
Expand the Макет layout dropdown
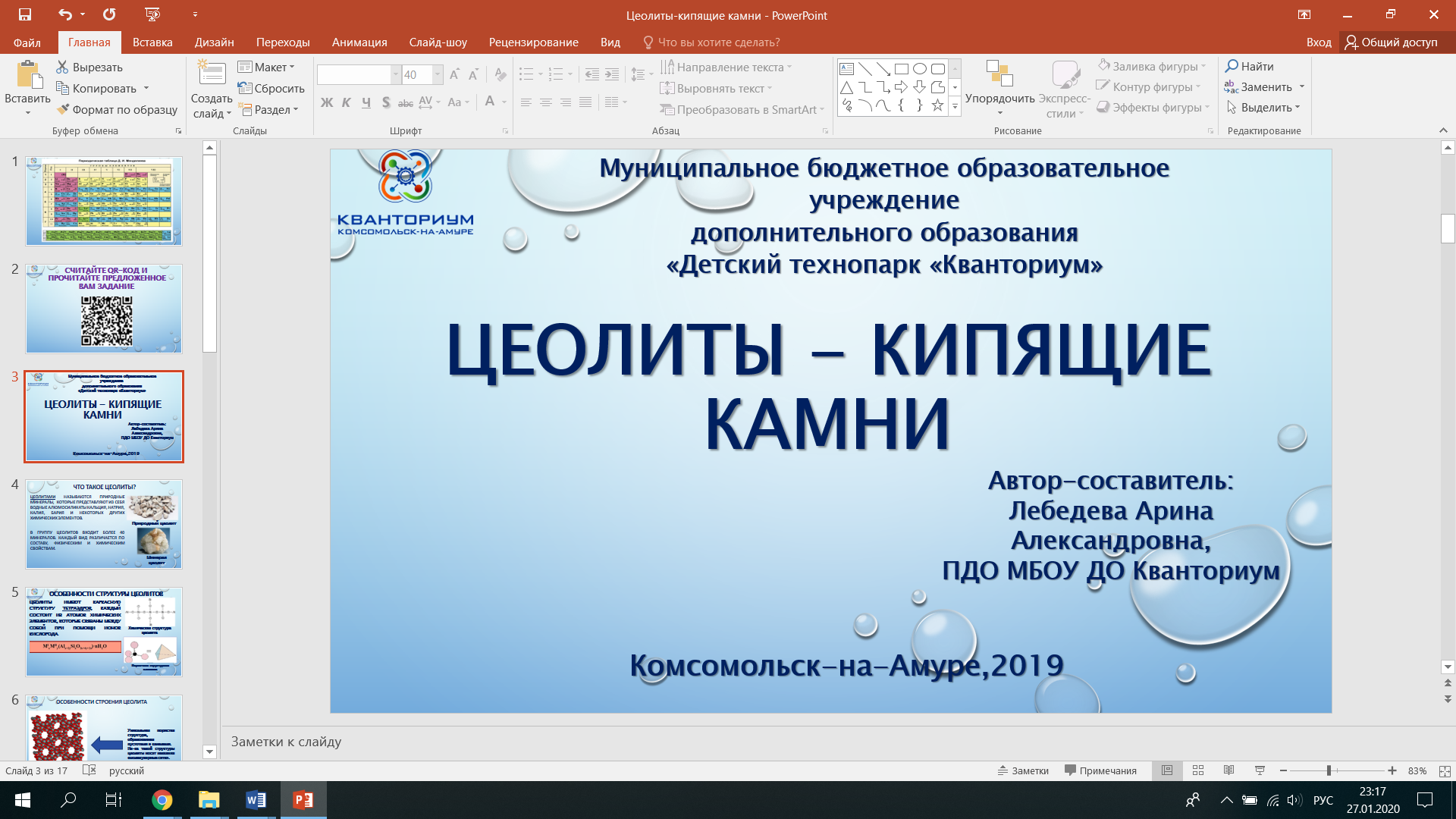[x=266, y=67]
